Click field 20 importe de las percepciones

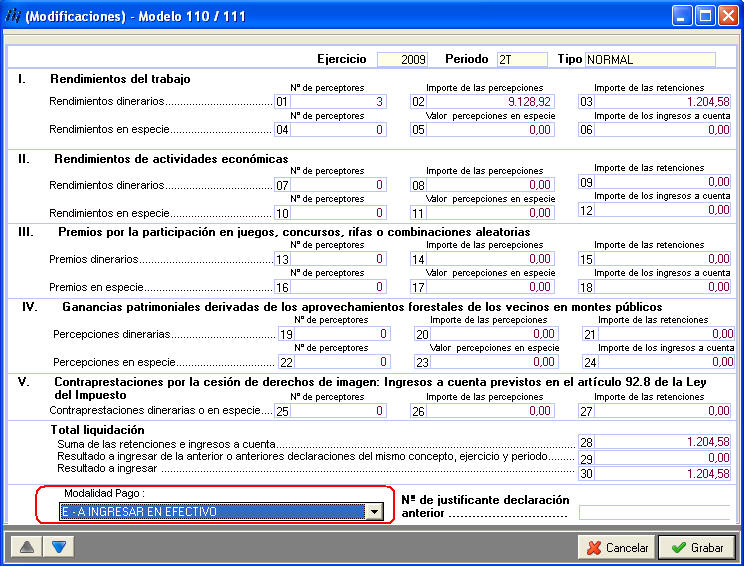tap(494, 334)
